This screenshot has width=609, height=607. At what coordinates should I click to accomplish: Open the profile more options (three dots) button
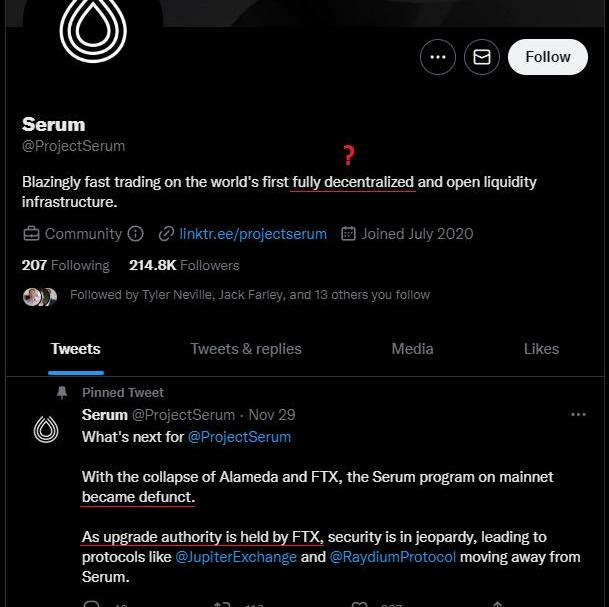438,57
